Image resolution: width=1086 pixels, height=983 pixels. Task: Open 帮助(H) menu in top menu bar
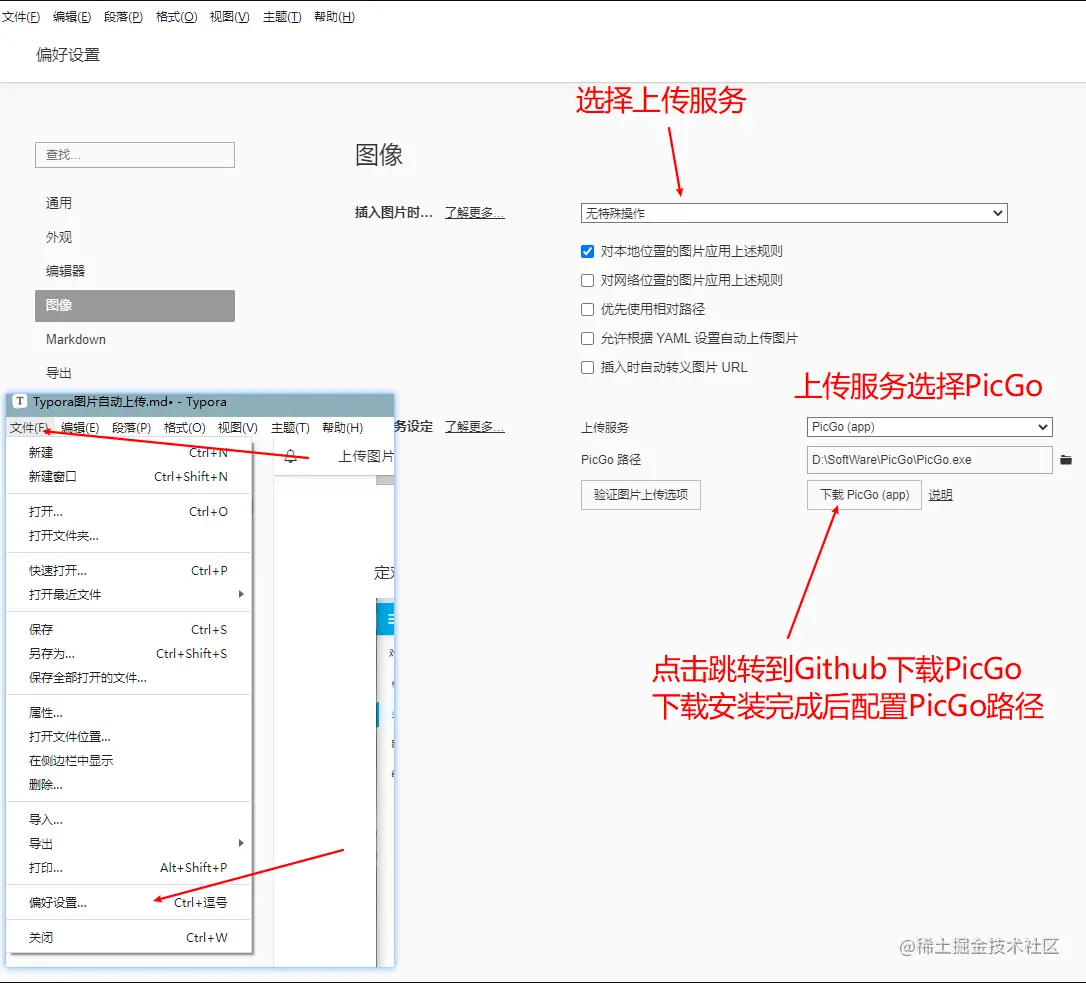click(335, 17)
